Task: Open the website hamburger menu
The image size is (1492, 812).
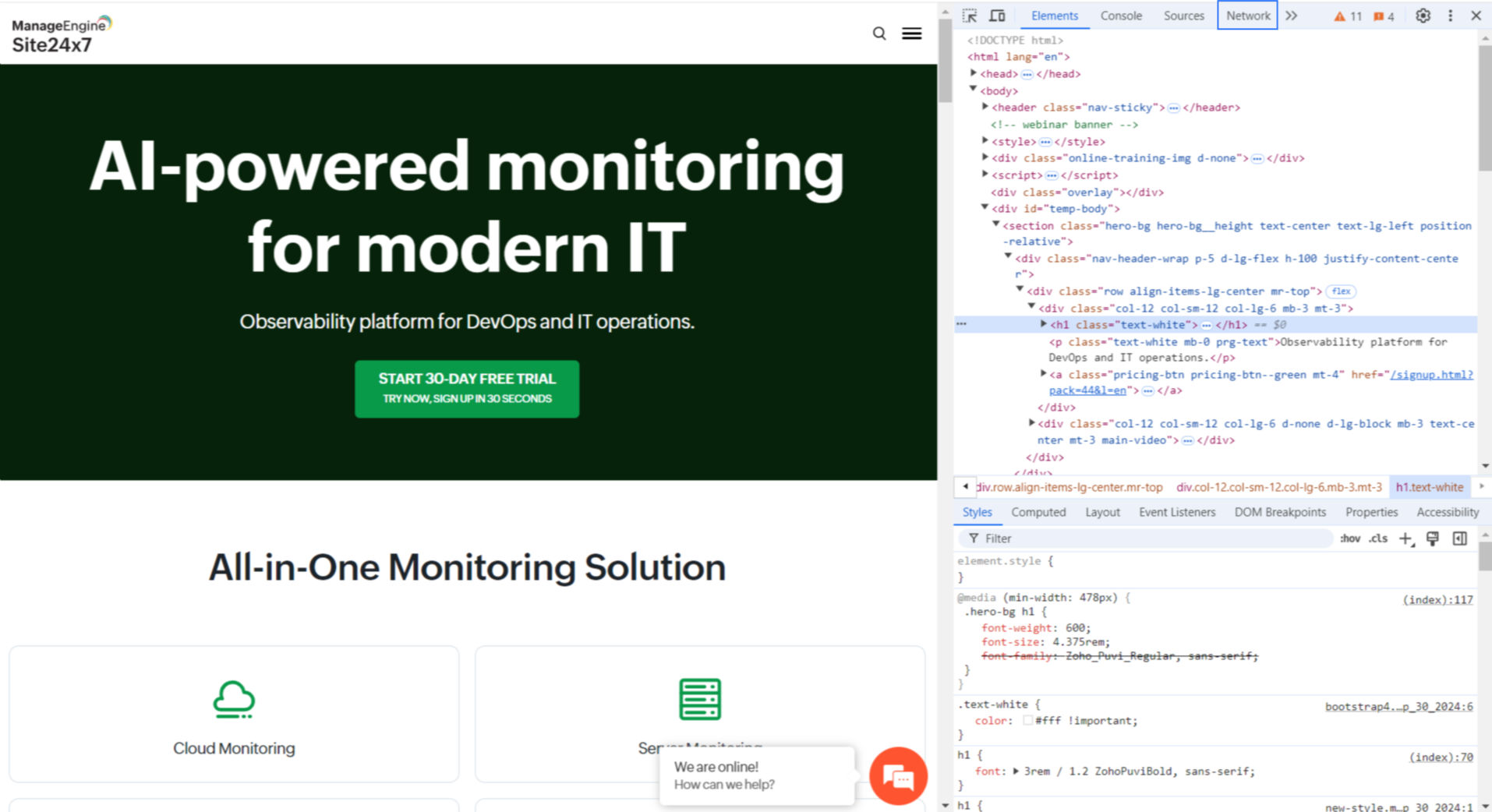Action: point(911,34)
